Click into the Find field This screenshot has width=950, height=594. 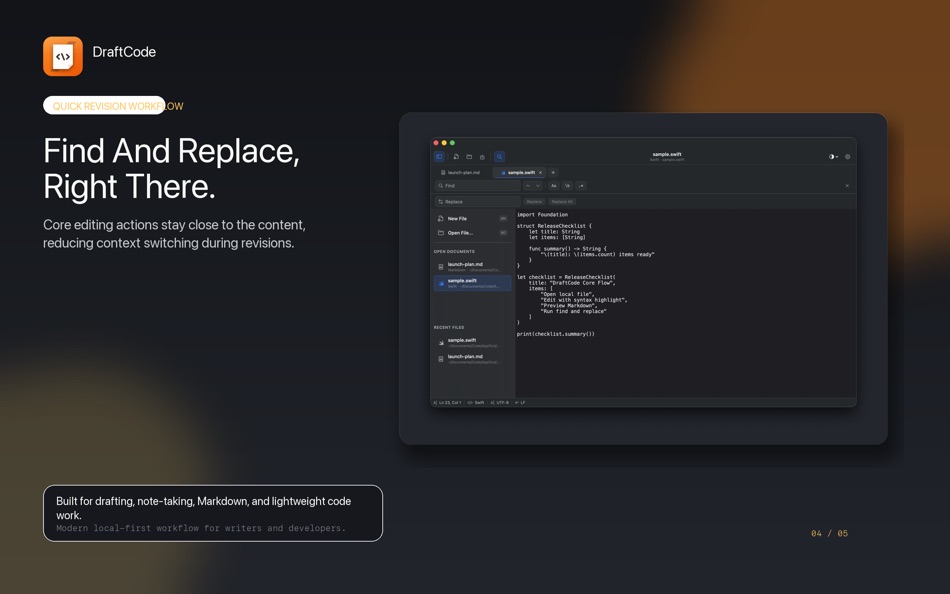pyautogui.click(x=477, y=185)
